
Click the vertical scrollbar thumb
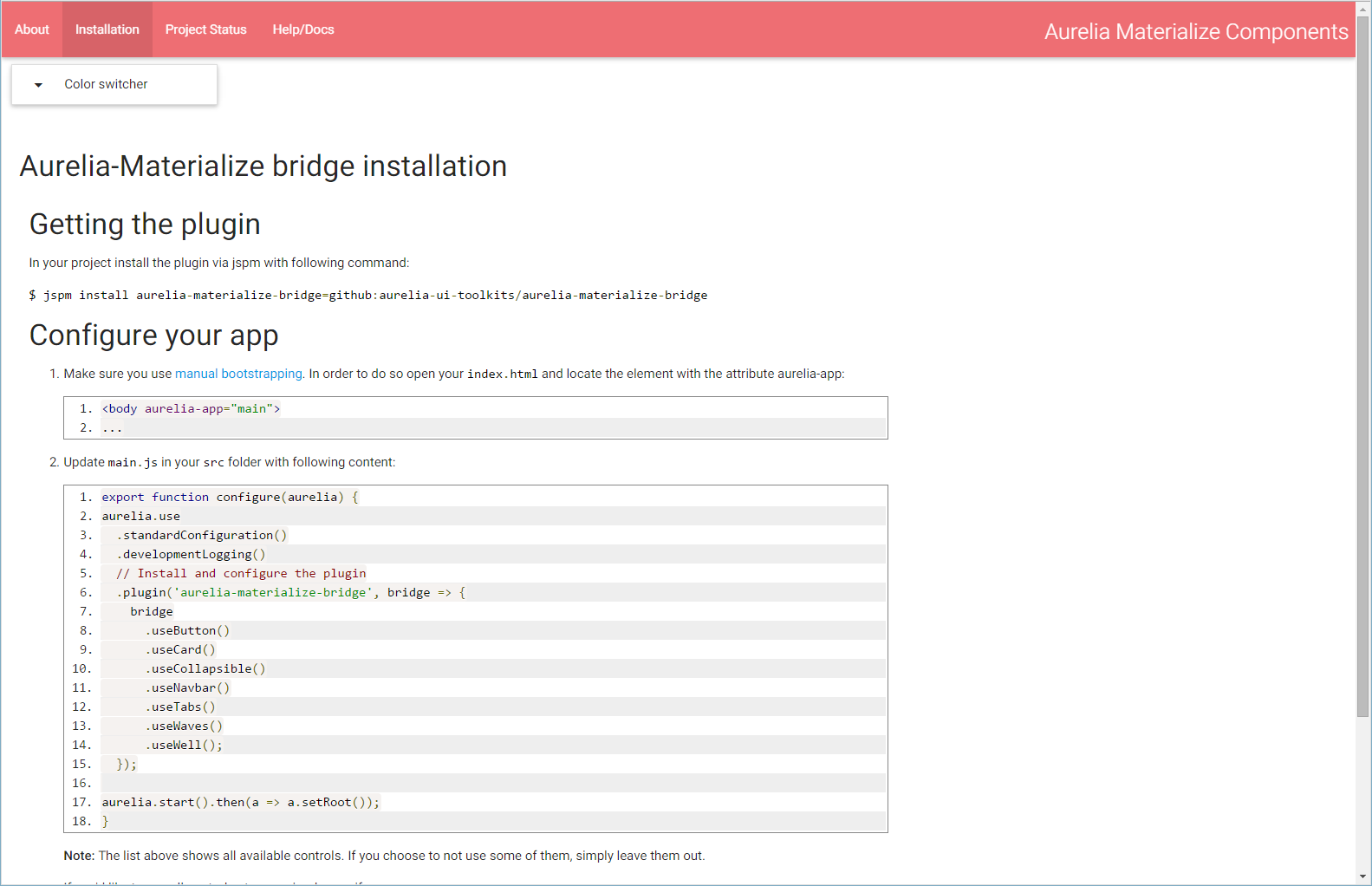point(1363,366)
